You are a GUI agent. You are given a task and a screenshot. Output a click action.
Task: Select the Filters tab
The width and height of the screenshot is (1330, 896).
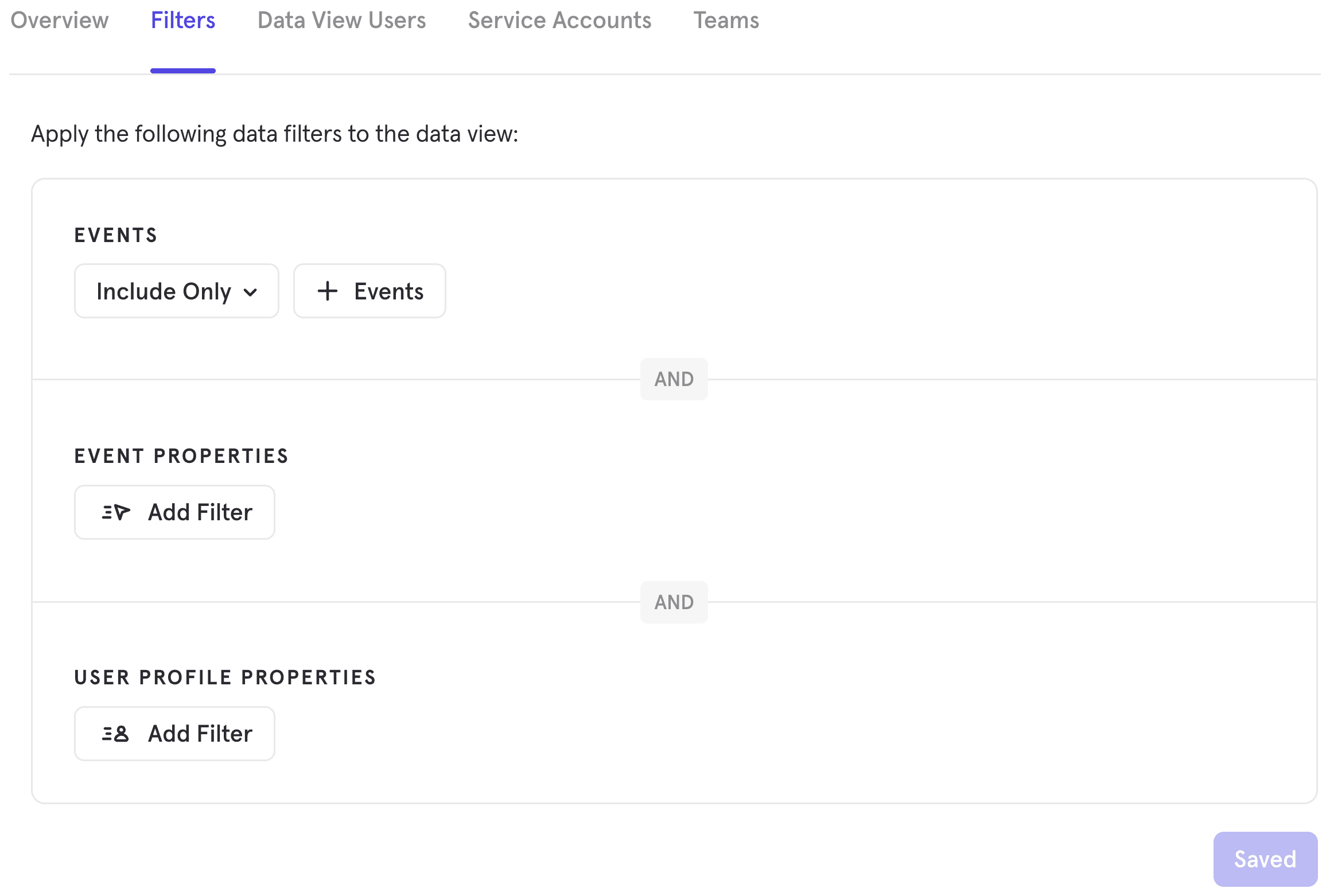click(x=182, y=21)
